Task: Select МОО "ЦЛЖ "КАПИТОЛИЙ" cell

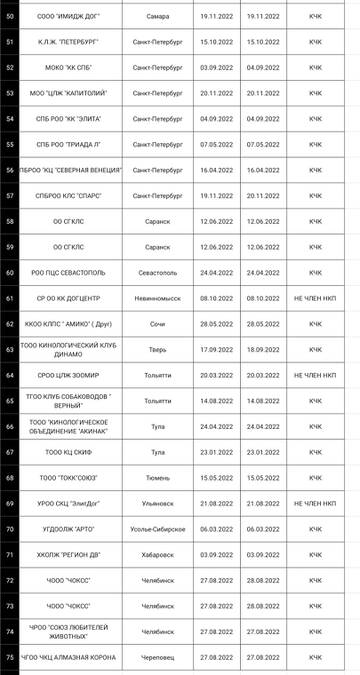Action: [71, 93]
